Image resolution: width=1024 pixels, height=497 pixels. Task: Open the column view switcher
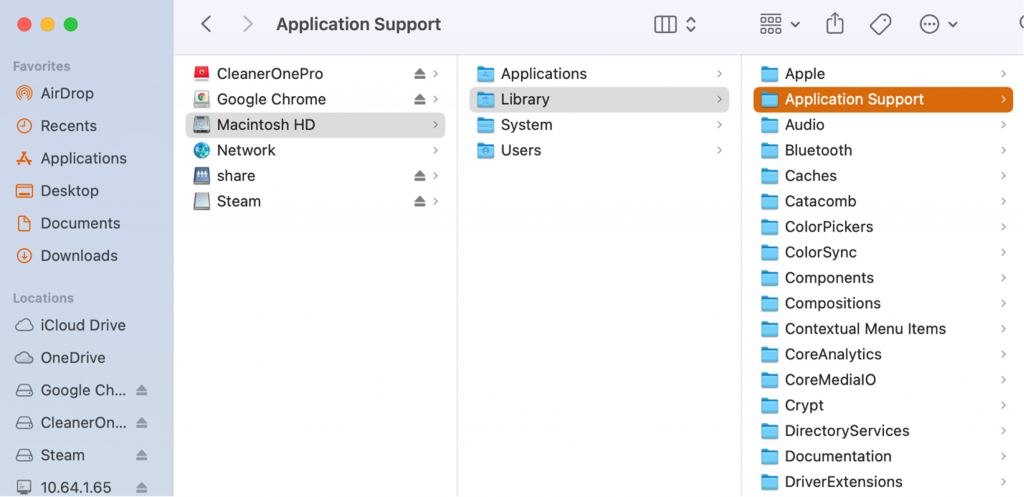tap(675, 24)
